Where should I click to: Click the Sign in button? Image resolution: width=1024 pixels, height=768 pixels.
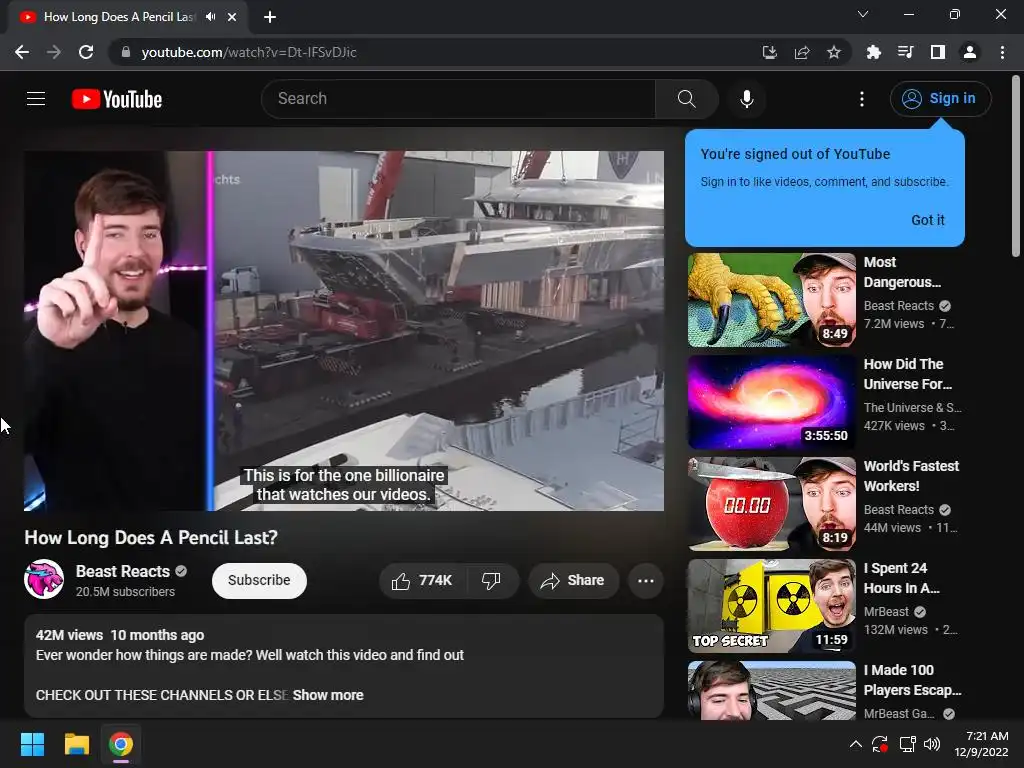(940, 99)
